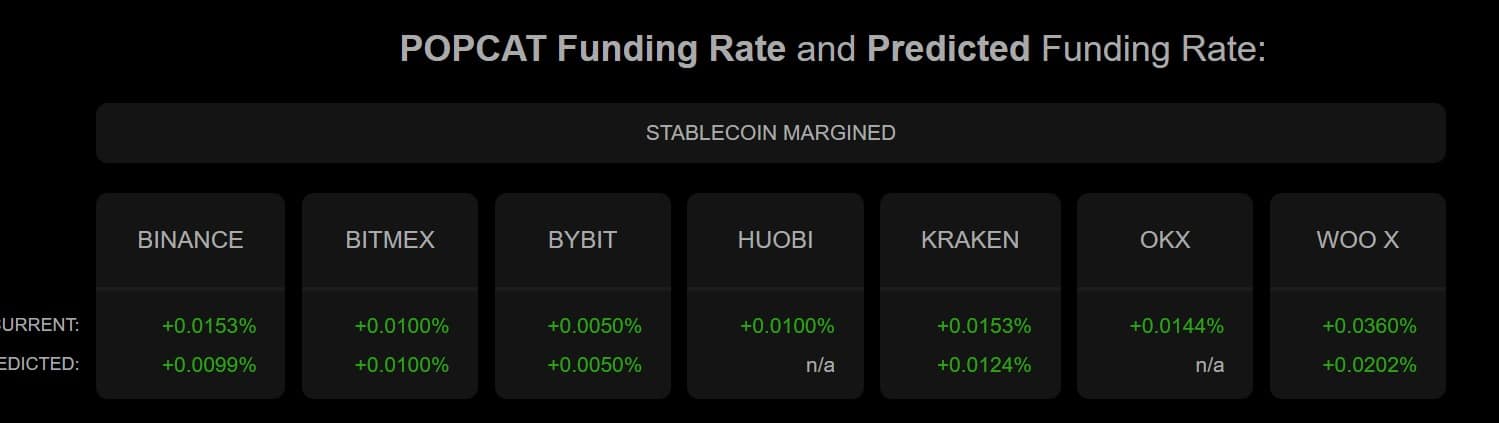Click the WOO X exchange header
The image size is (1499, 423).
point(1357,240)
